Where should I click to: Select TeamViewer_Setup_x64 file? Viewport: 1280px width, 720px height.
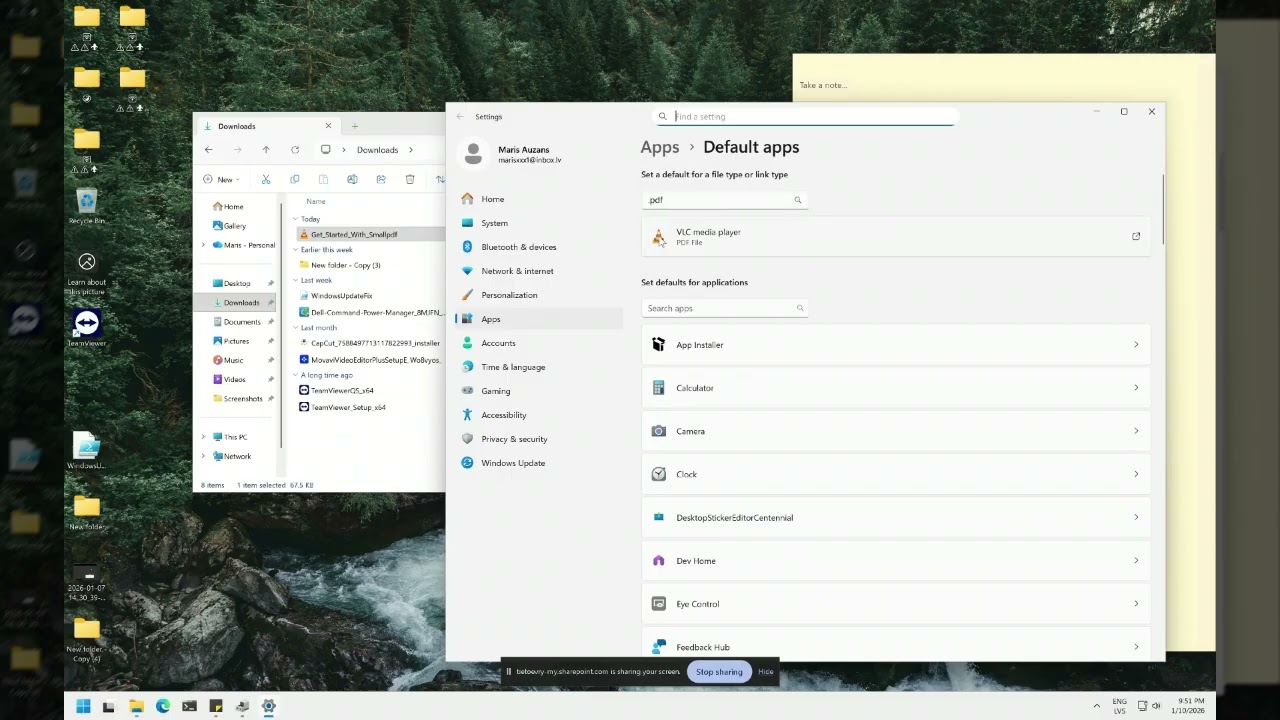(348, 407)
